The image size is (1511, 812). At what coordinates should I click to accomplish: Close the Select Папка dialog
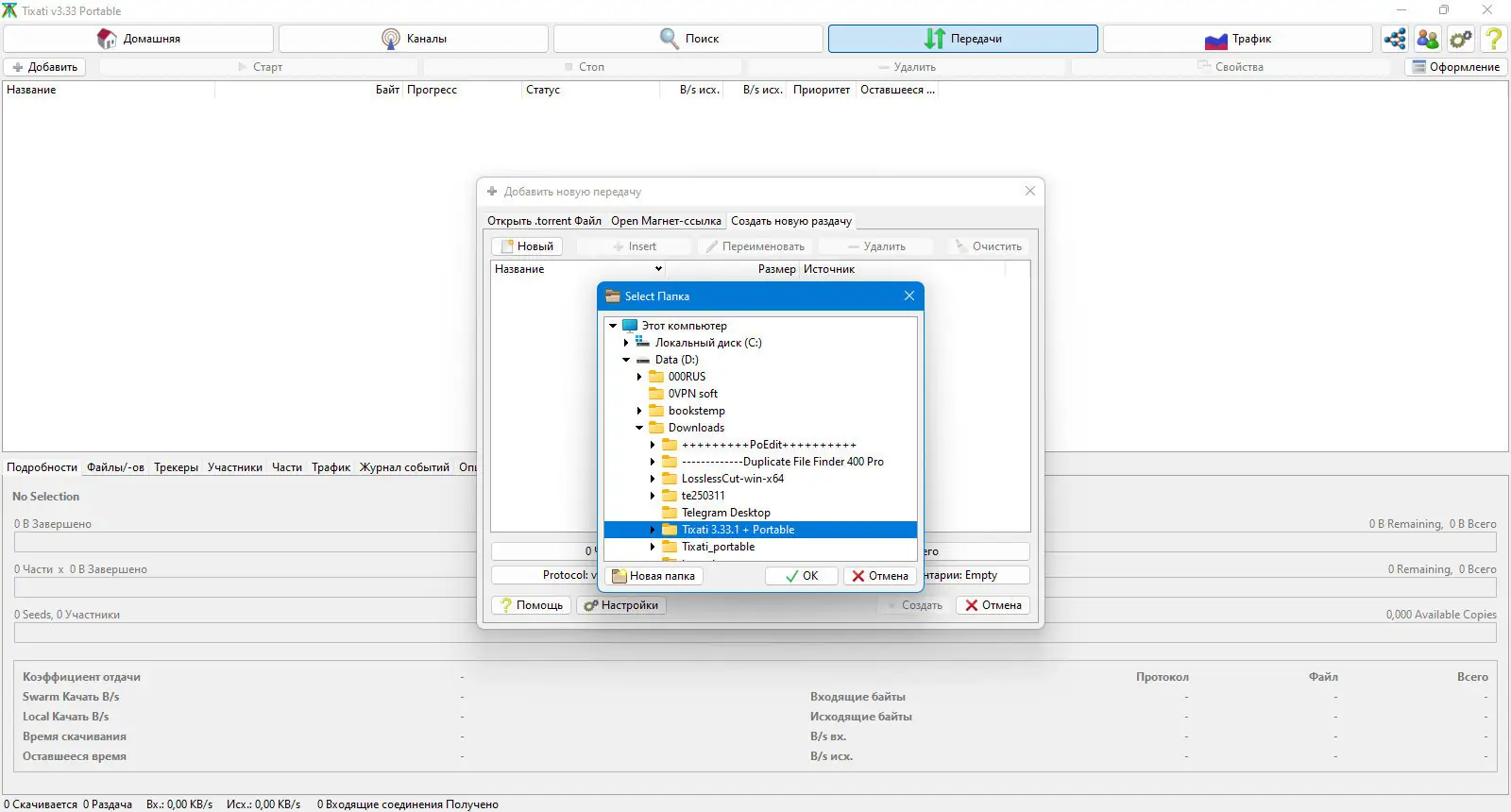click(x=909, y=296)
